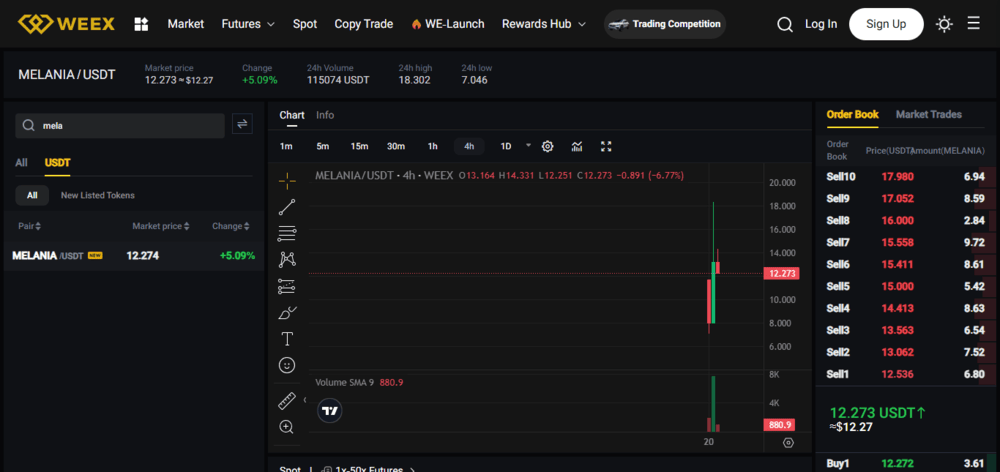Image resolution: width=1000 pixels, height=472 pixels.
Task: Select the Order Book tab
Action: [852, 114]
